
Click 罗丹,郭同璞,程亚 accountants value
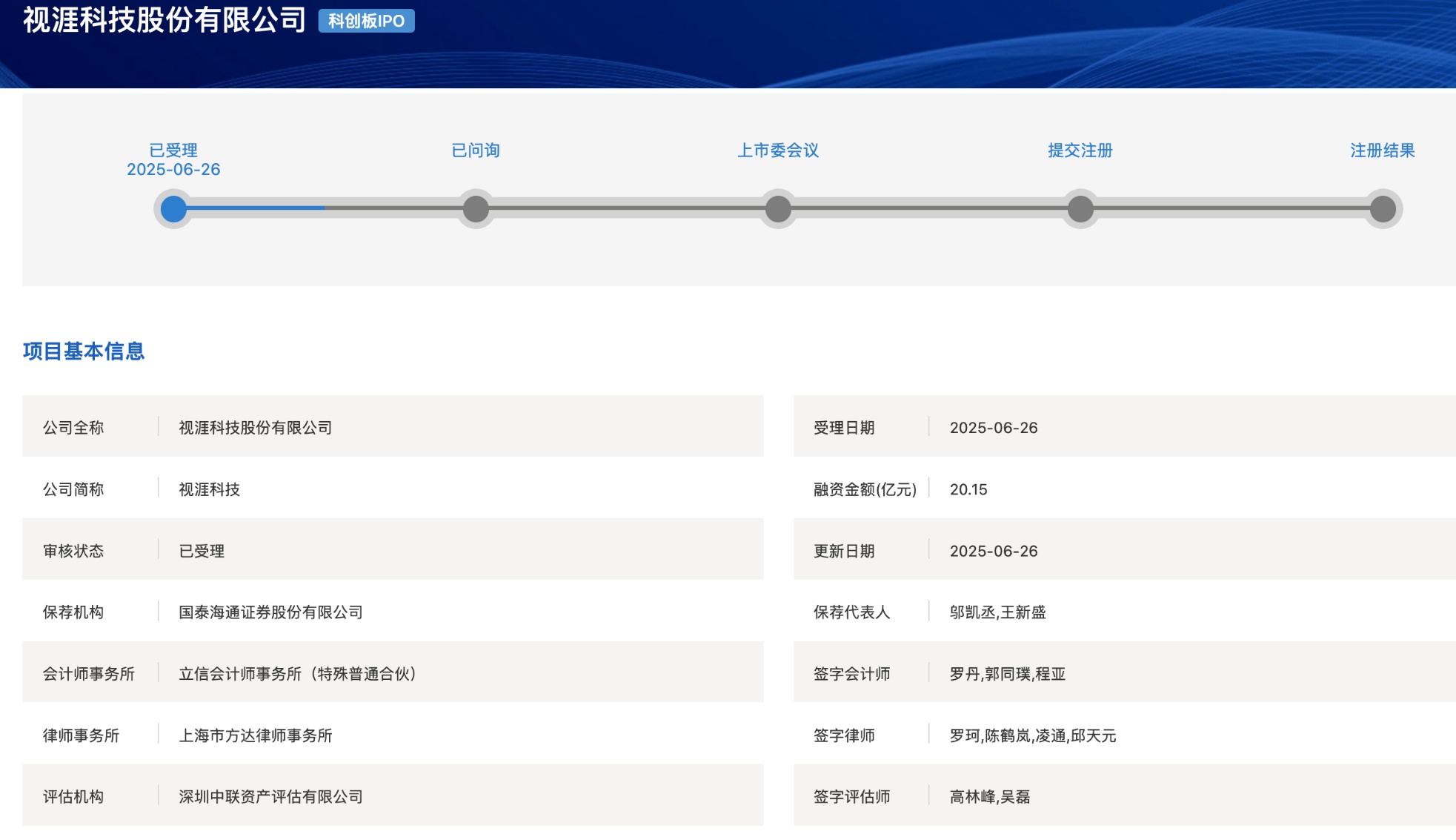click(x=1008, y=674)
